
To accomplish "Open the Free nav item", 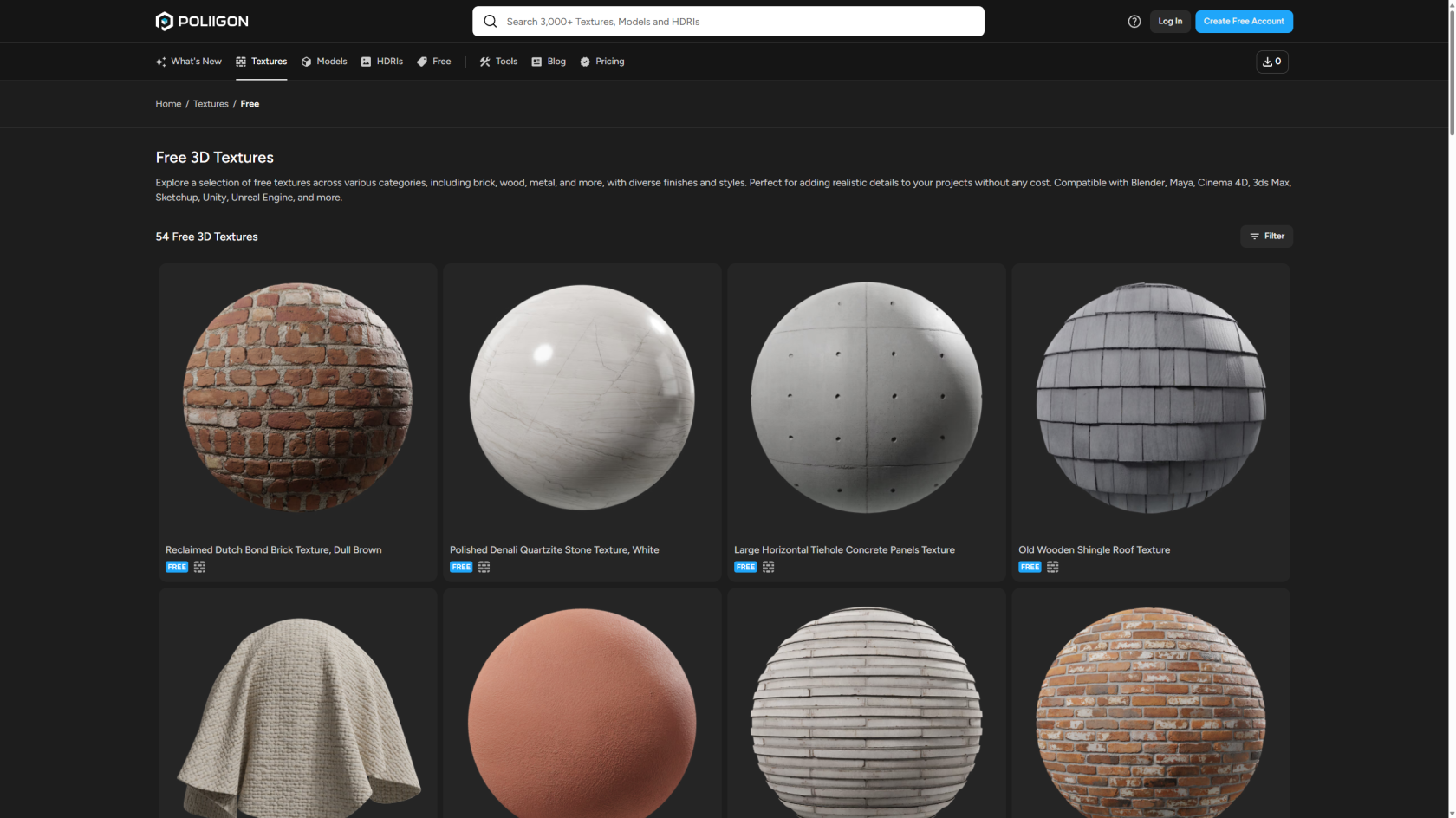I will [434, 62].
